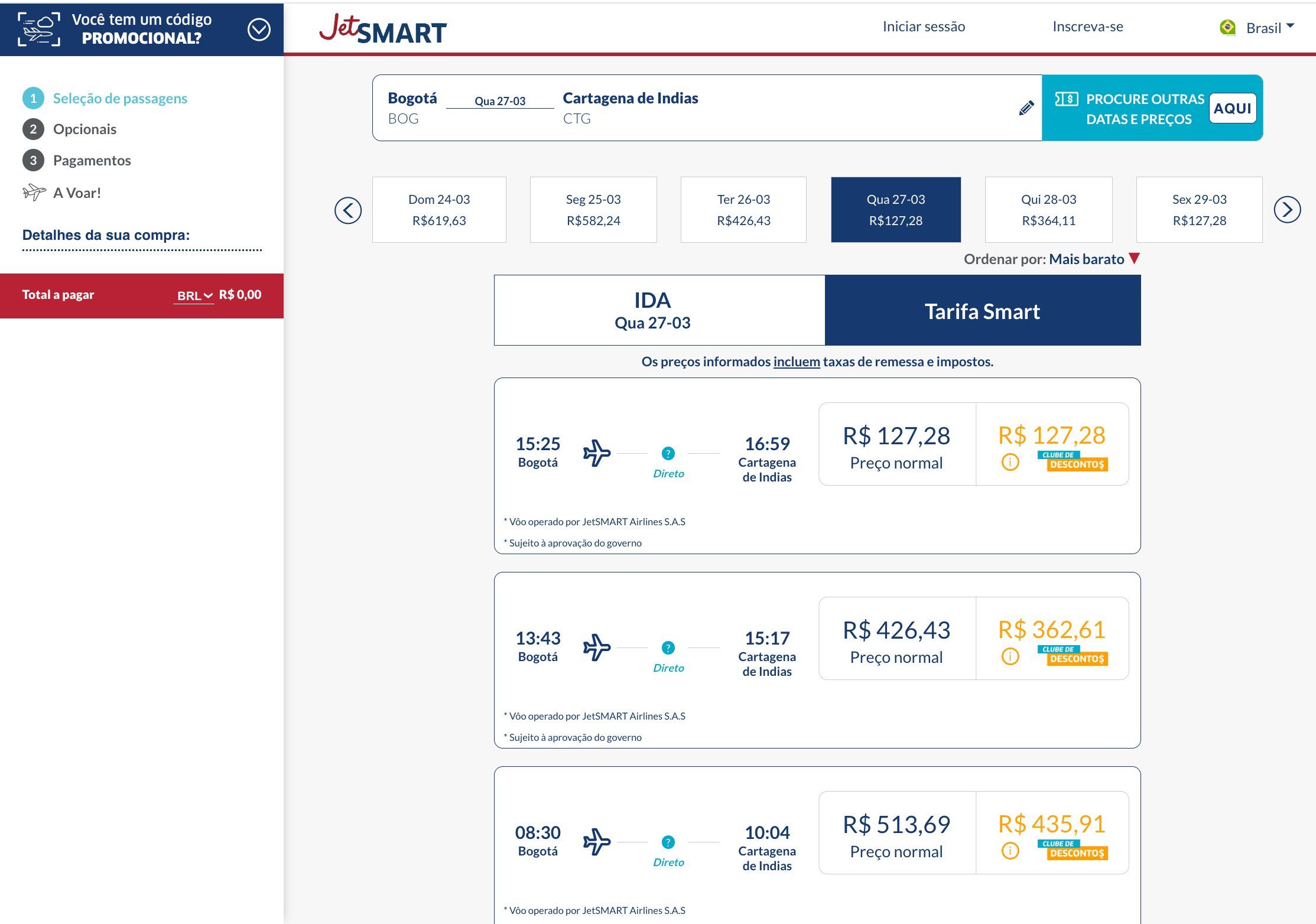
Task: Select the Dom 24-03 date tab
Action: [x=439, y=210]
